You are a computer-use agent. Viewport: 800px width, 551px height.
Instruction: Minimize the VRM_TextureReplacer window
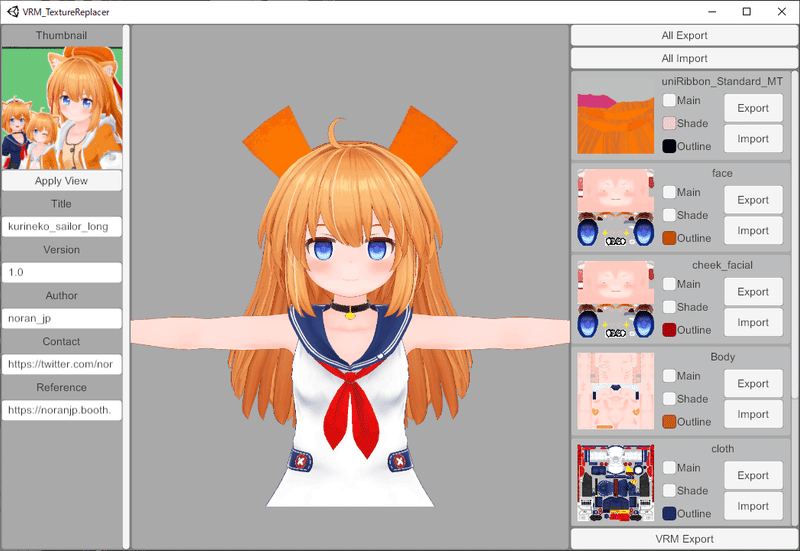tap(712, 11)
